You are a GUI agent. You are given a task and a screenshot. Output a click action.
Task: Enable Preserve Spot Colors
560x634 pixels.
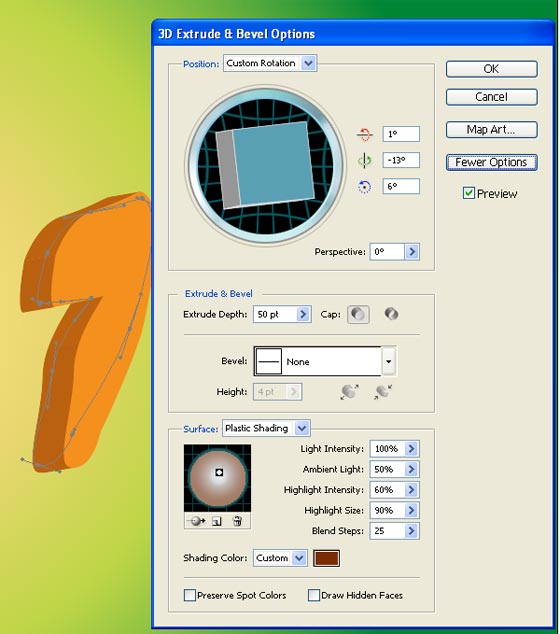189,595
